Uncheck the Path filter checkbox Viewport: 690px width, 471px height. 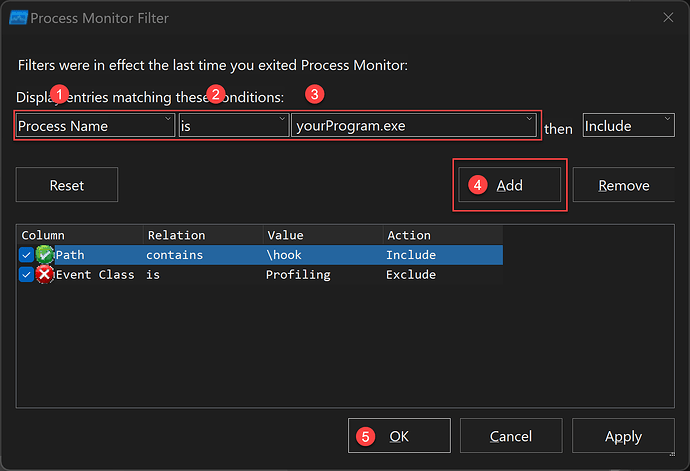coord(26,255)
